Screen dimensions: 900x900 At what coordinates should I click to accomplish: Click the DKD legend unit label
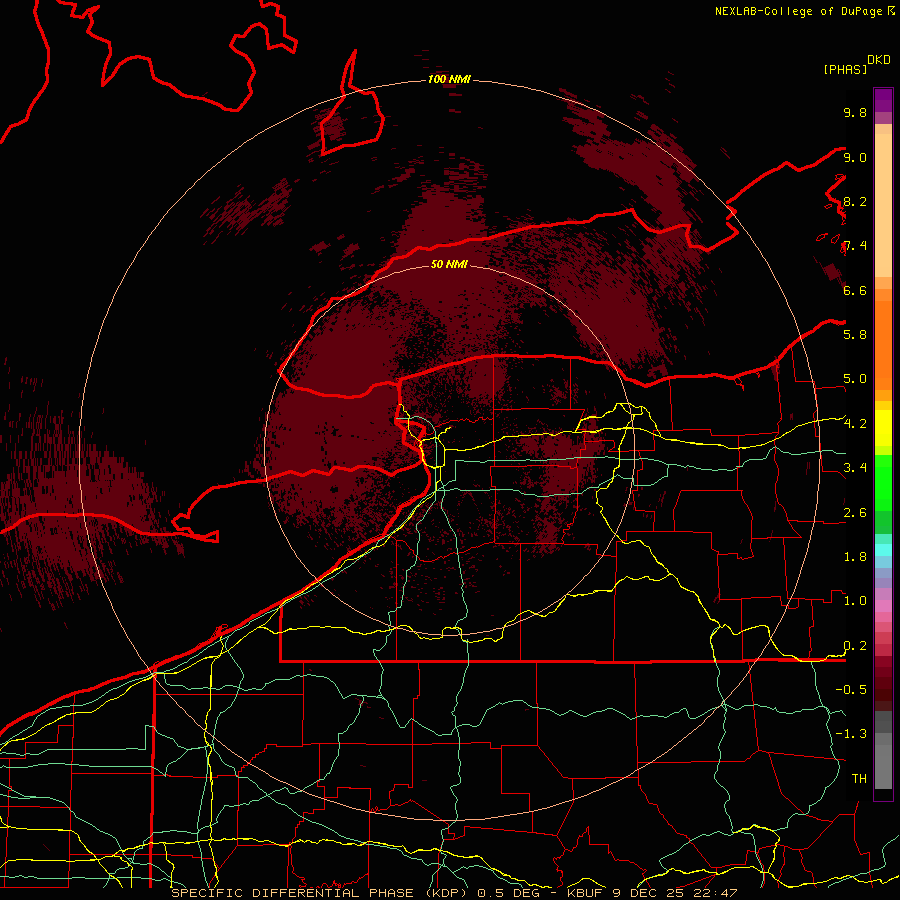[879, 60]
